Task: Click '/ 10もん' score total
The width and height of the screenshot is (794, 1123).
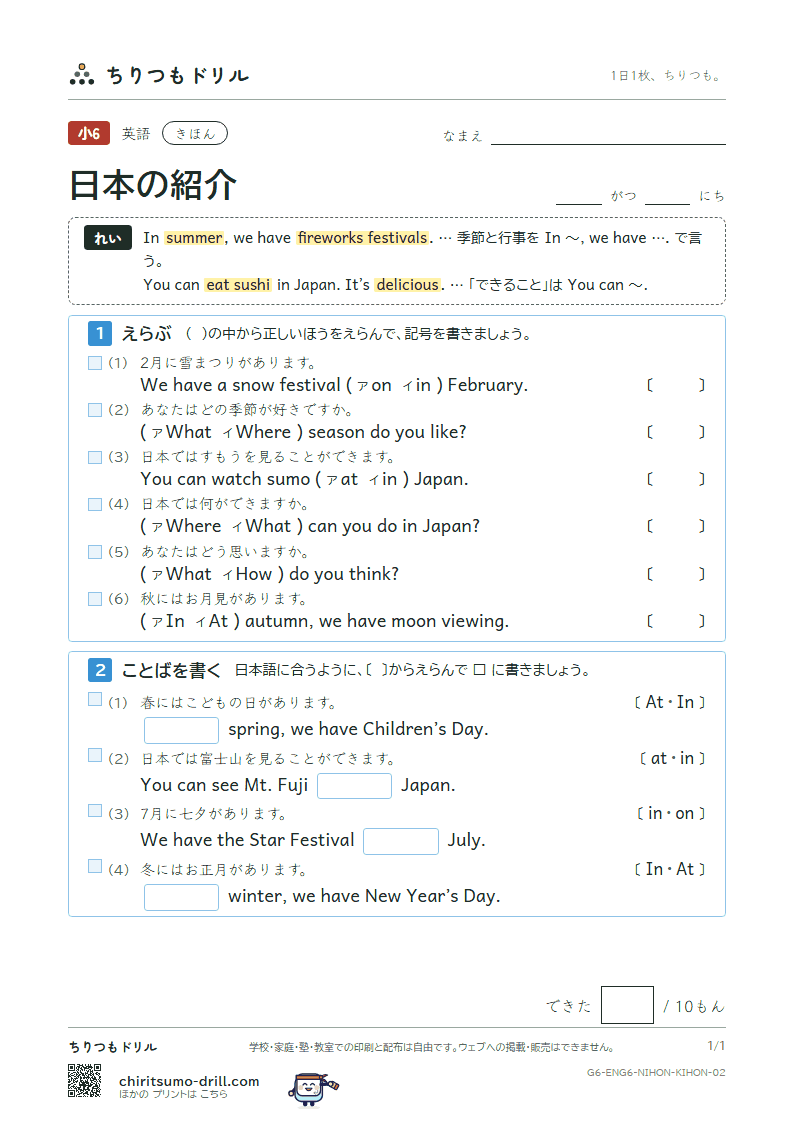Action: click(x=694, y=1006)
